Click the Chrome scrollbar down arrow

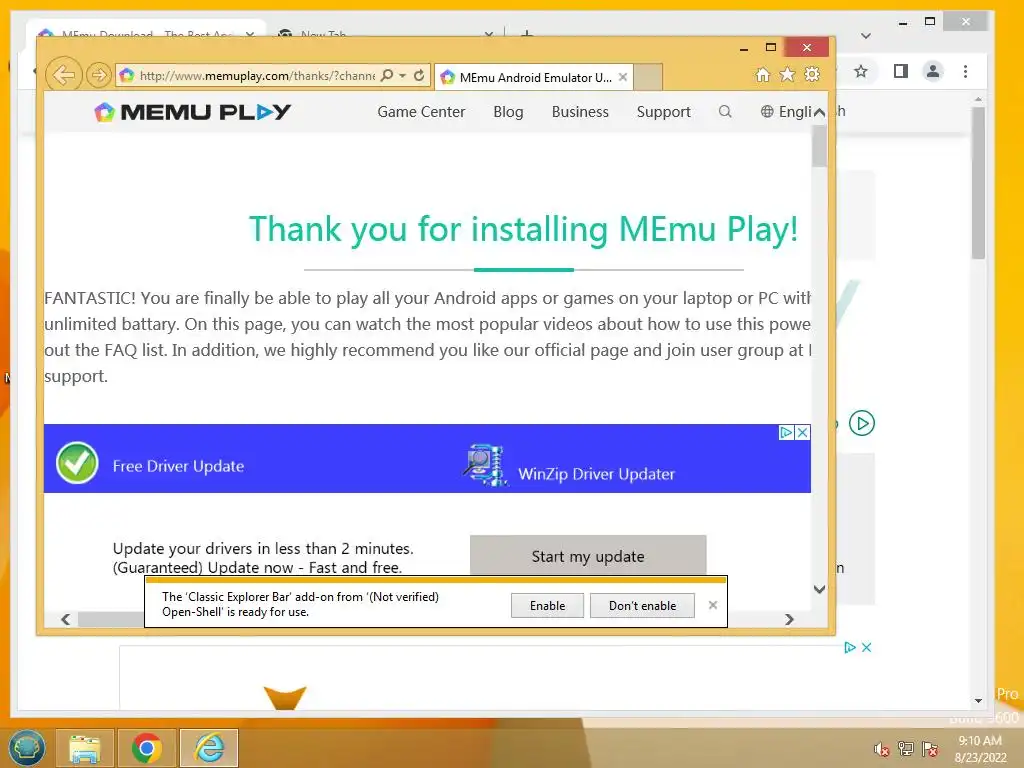tap(978, 701)
